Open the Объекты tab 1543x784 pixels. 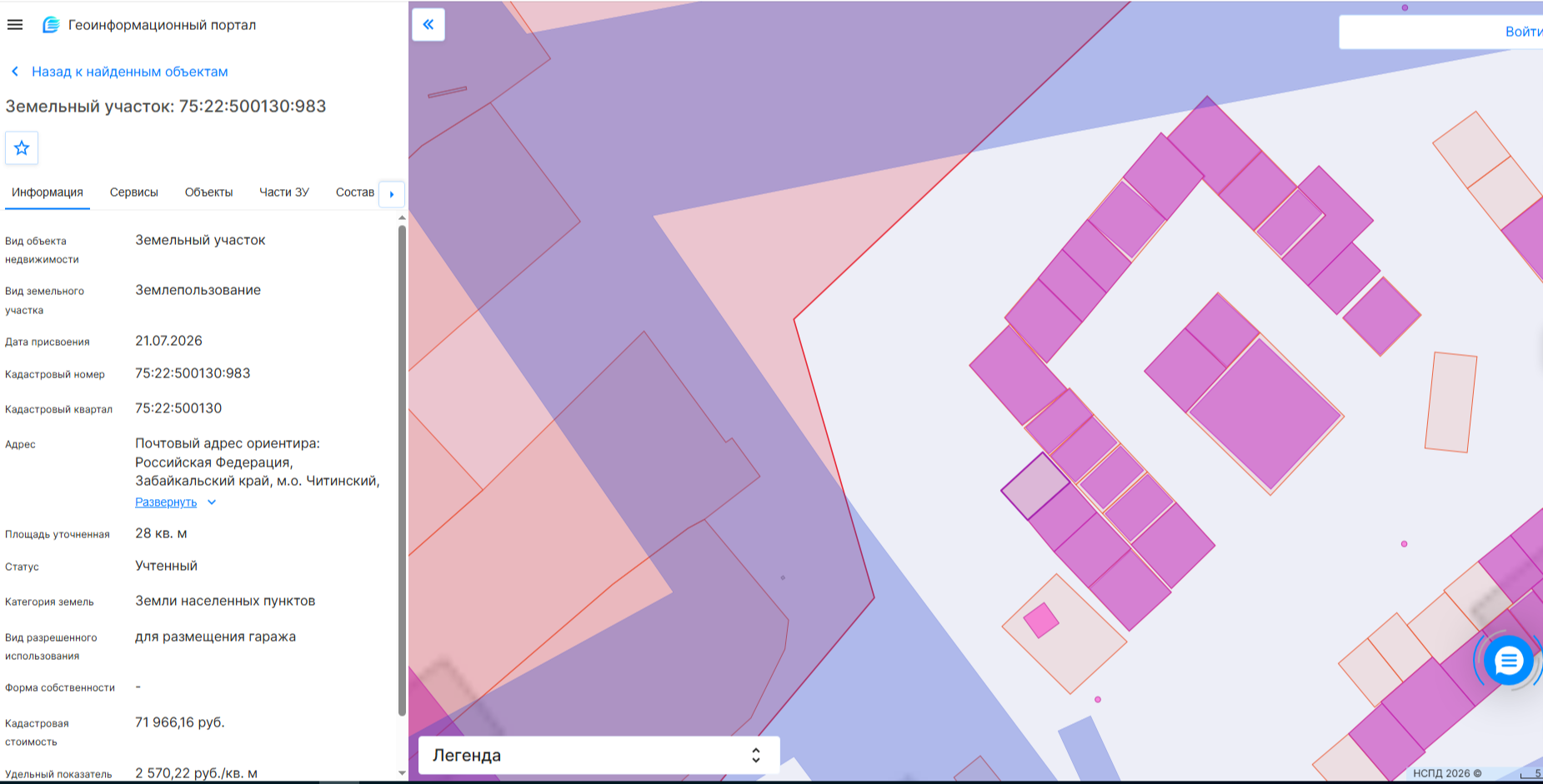tap(208, 192)
